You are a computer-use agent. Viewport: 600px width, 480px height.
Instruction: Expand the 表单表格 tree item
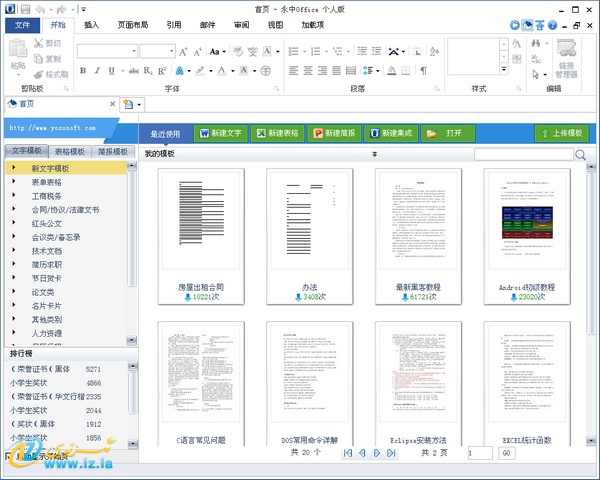coord(14,181)
